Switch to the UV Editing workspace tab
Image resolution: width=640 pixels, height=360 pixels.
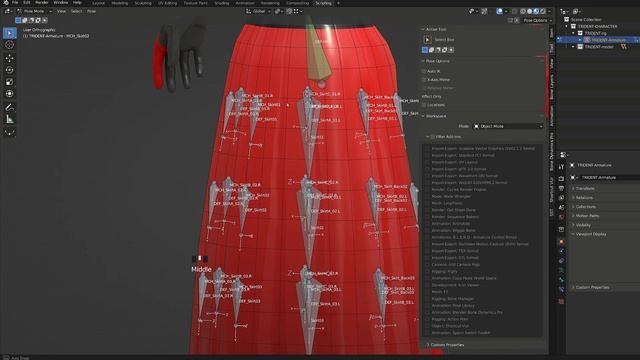point(167,3)
